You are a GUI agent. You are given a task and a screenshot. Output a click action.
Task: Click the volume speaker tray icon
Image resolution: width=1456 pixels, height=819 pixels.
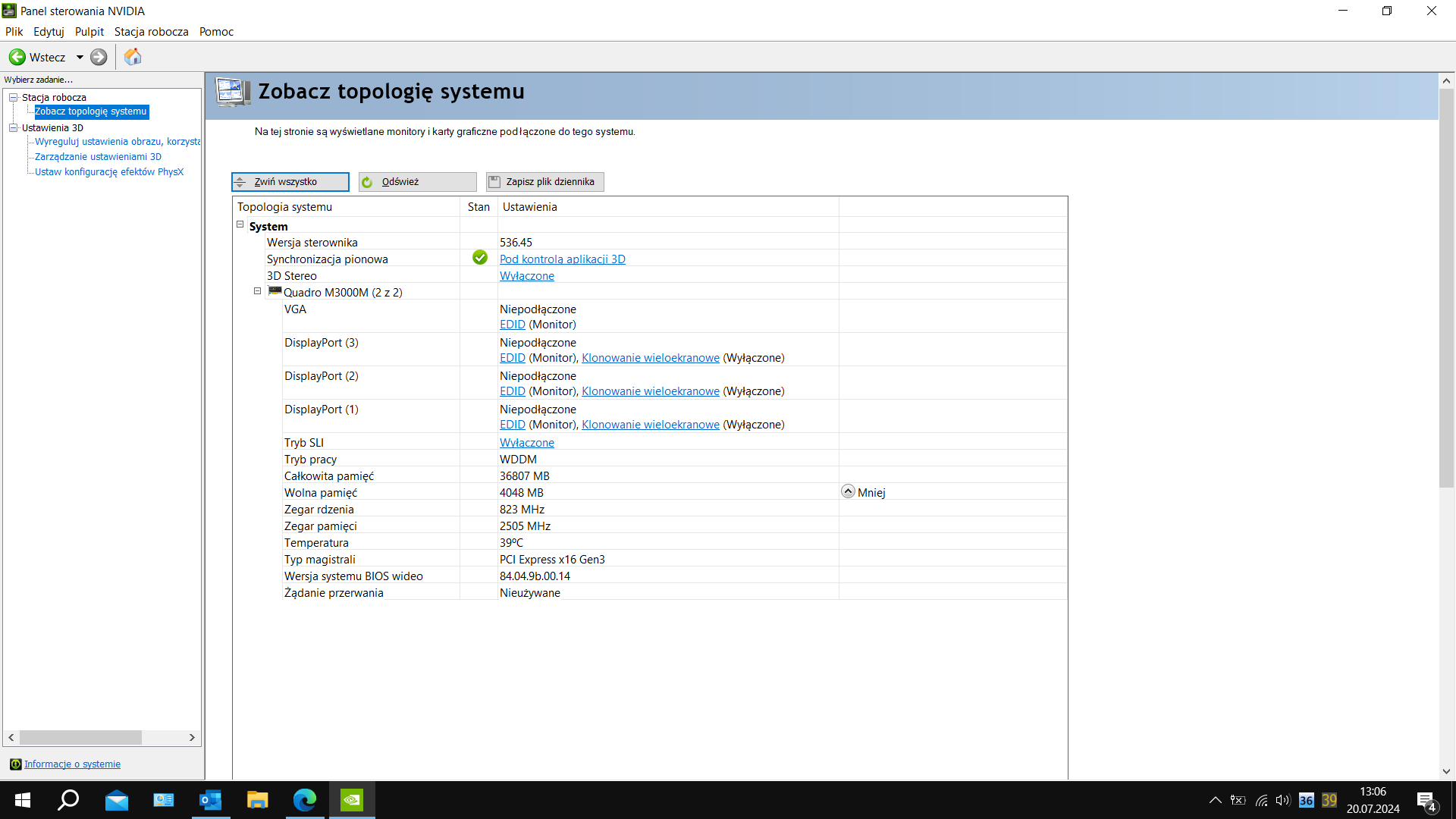(x=1283, y=800)
